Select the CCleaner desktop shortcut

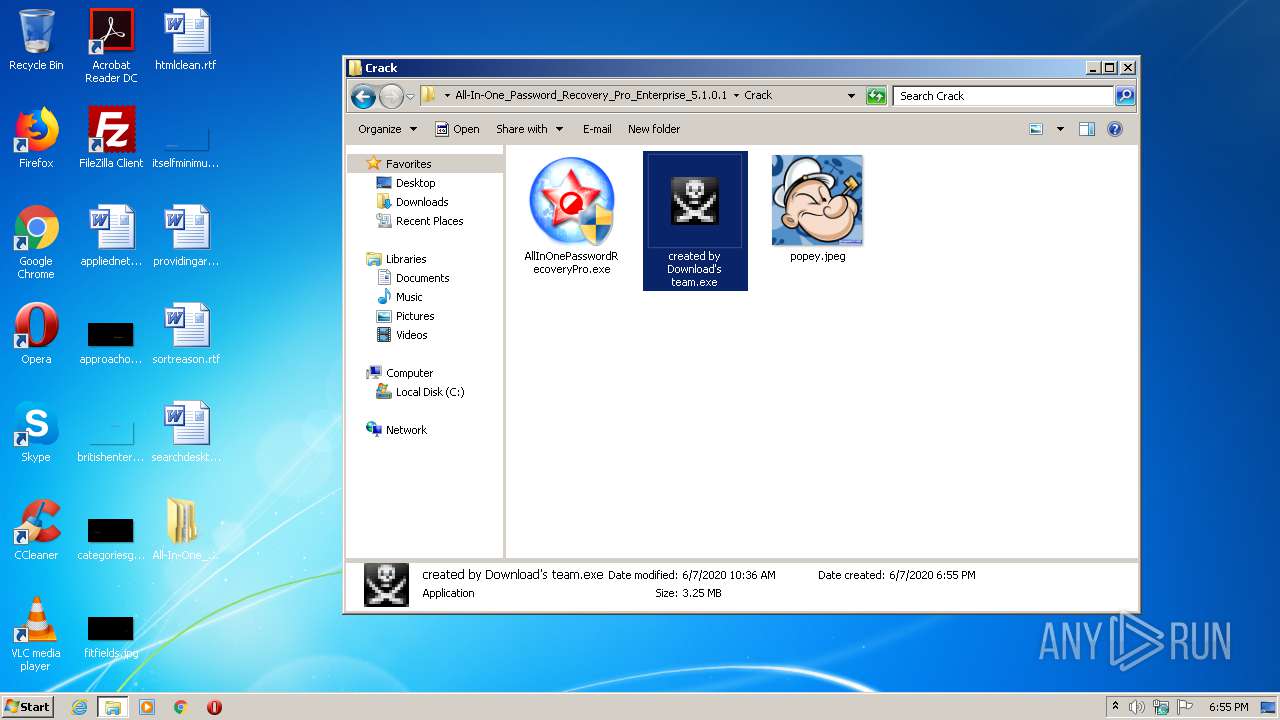[x=36, y=529]
